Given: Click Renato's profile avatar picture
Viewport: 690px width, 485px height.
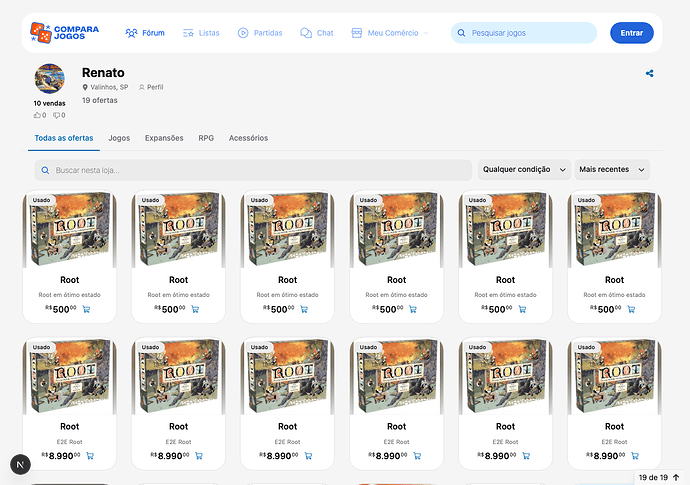Looking at the screenshot, I should [x=50, y=79].
